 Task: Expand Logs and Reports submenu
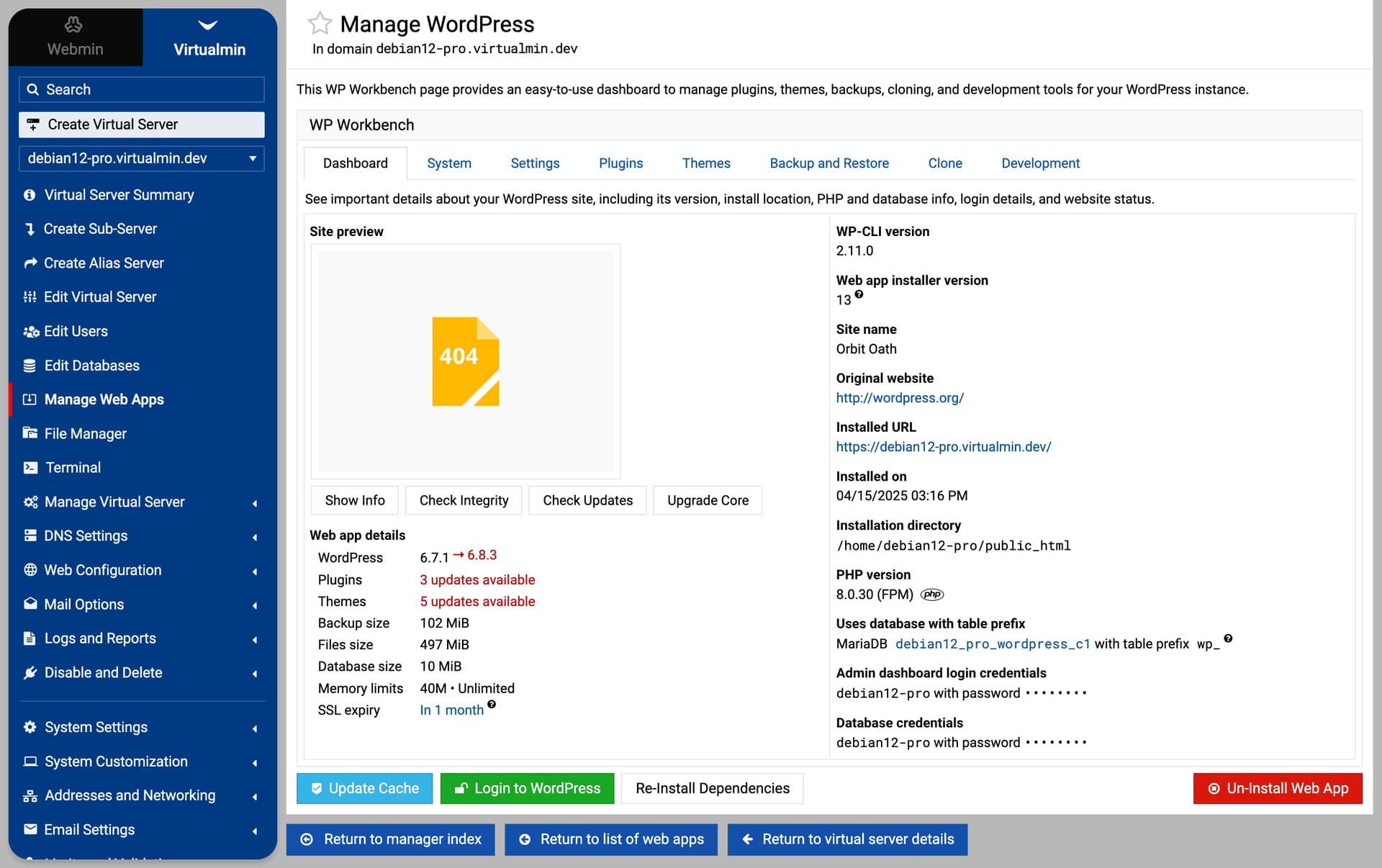[100, 638]
